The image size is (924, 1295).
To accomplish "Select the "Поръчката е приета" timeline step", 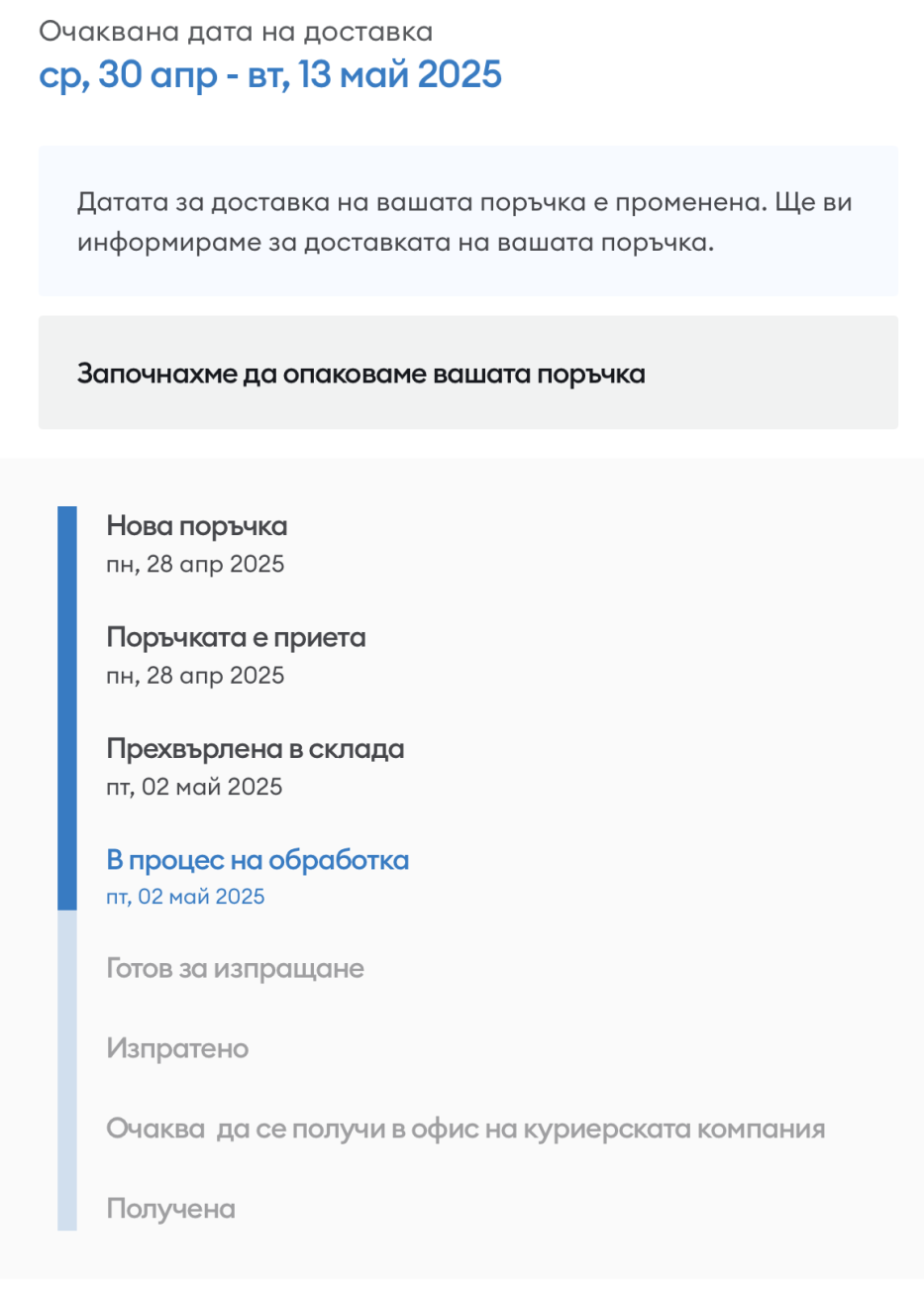I will pos(236,637).
